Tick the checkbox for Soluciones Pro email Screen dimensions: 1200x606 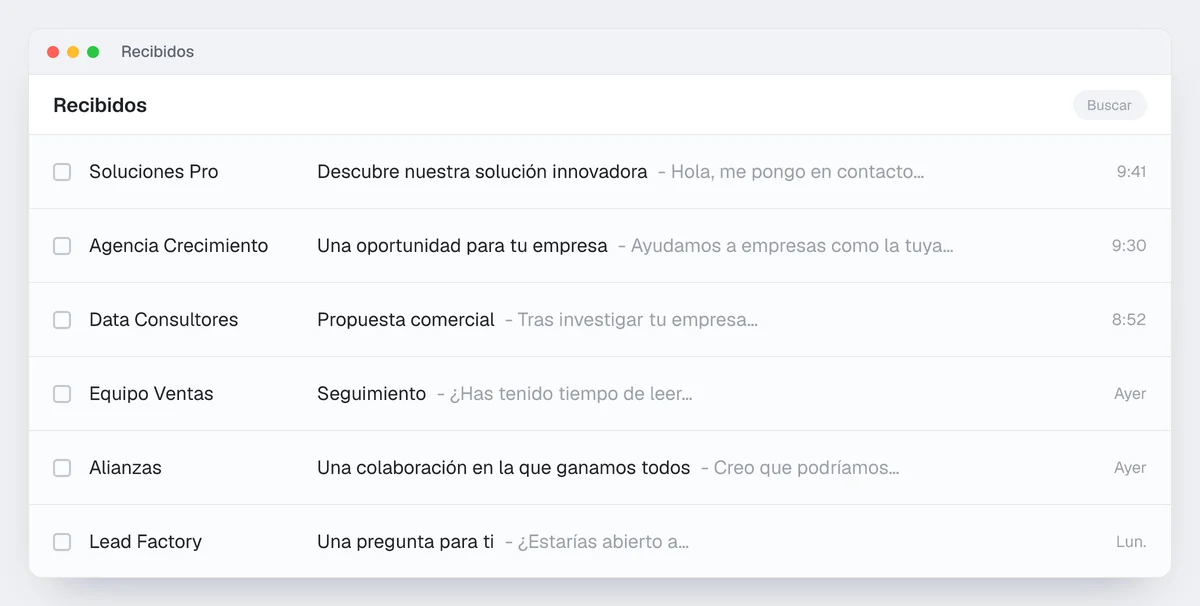pyautogui.click(x=62, y=172)
